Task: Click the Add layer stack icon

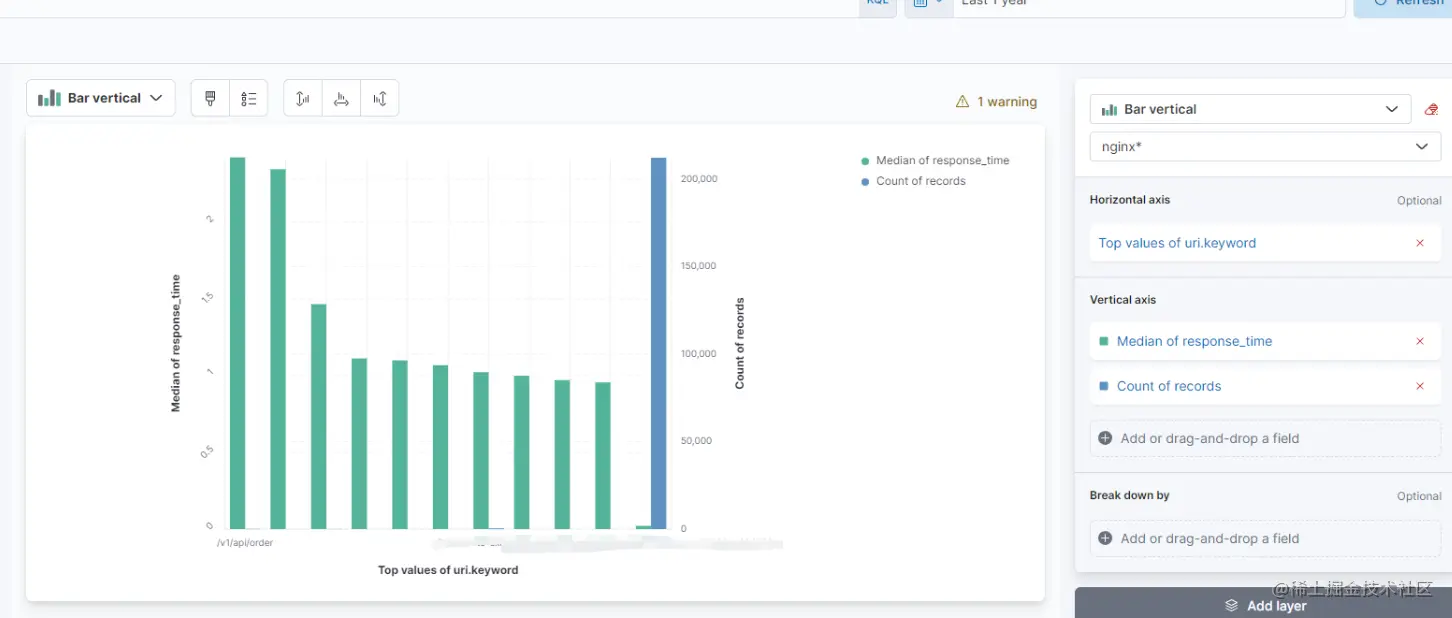Action: click(1232, 605)
